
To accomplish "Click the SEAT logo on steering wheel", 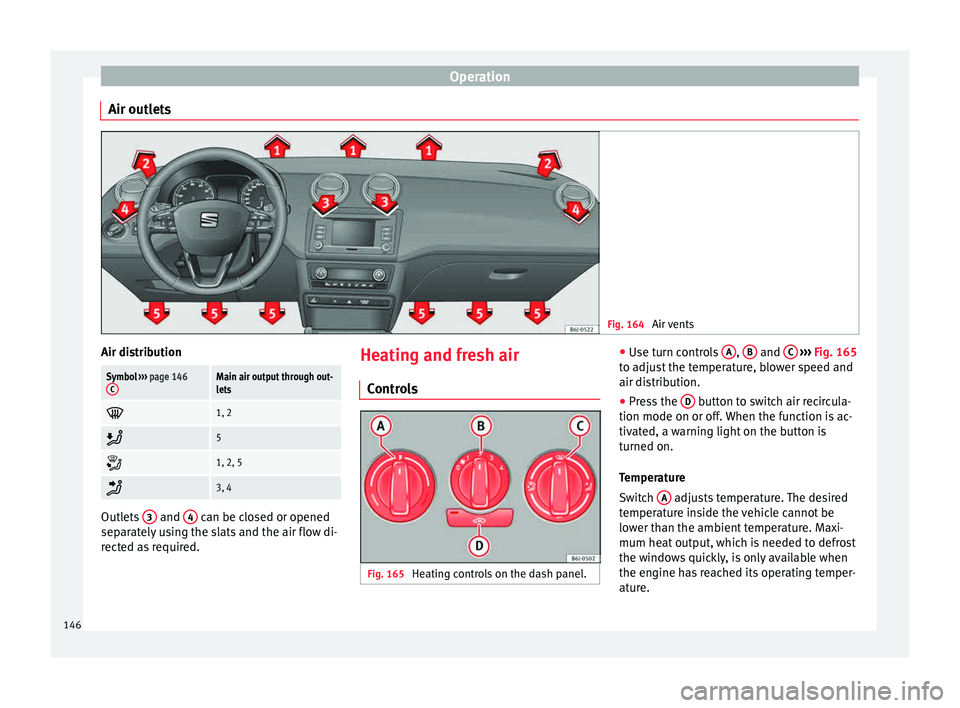I will coord(209,220).
